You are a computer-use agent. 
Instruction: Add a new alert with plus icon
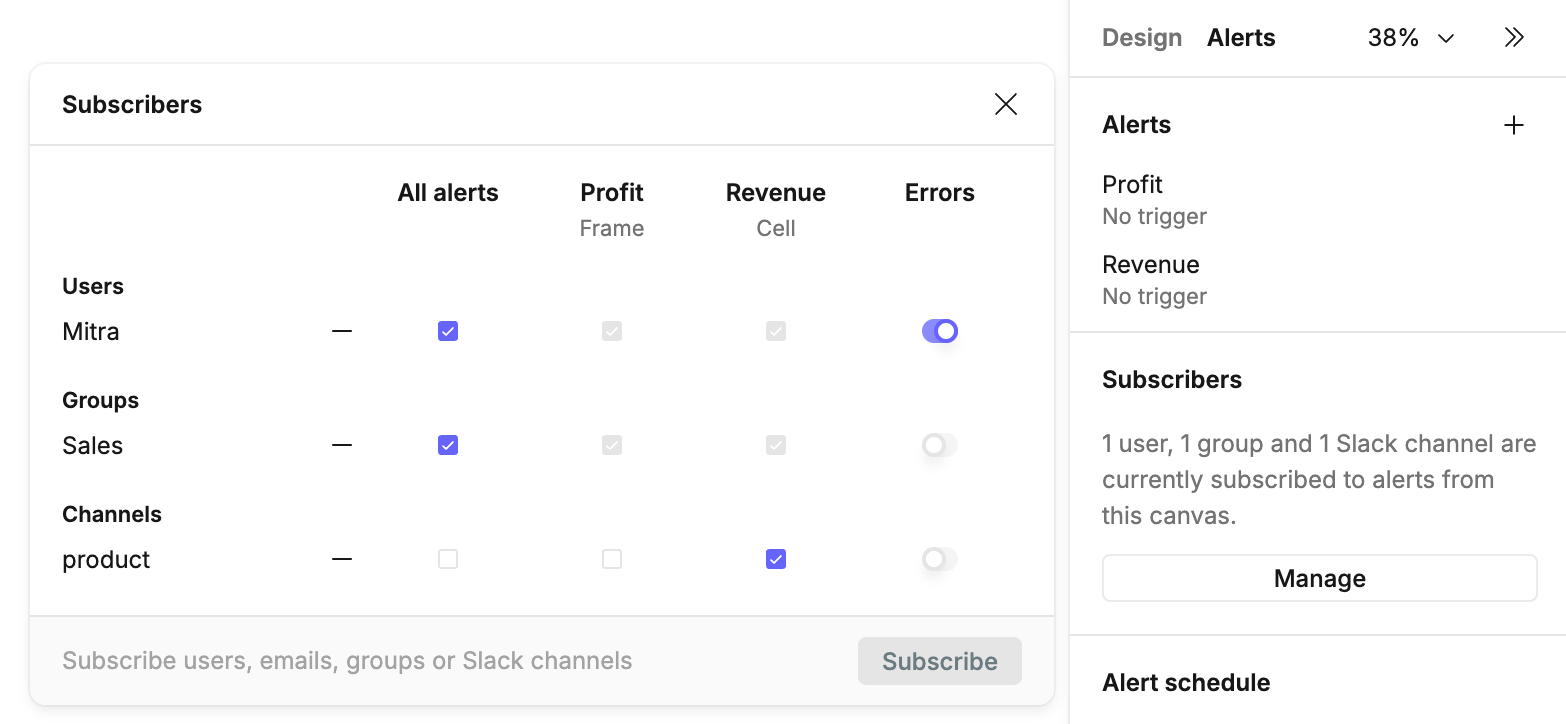pos(1514,125)
